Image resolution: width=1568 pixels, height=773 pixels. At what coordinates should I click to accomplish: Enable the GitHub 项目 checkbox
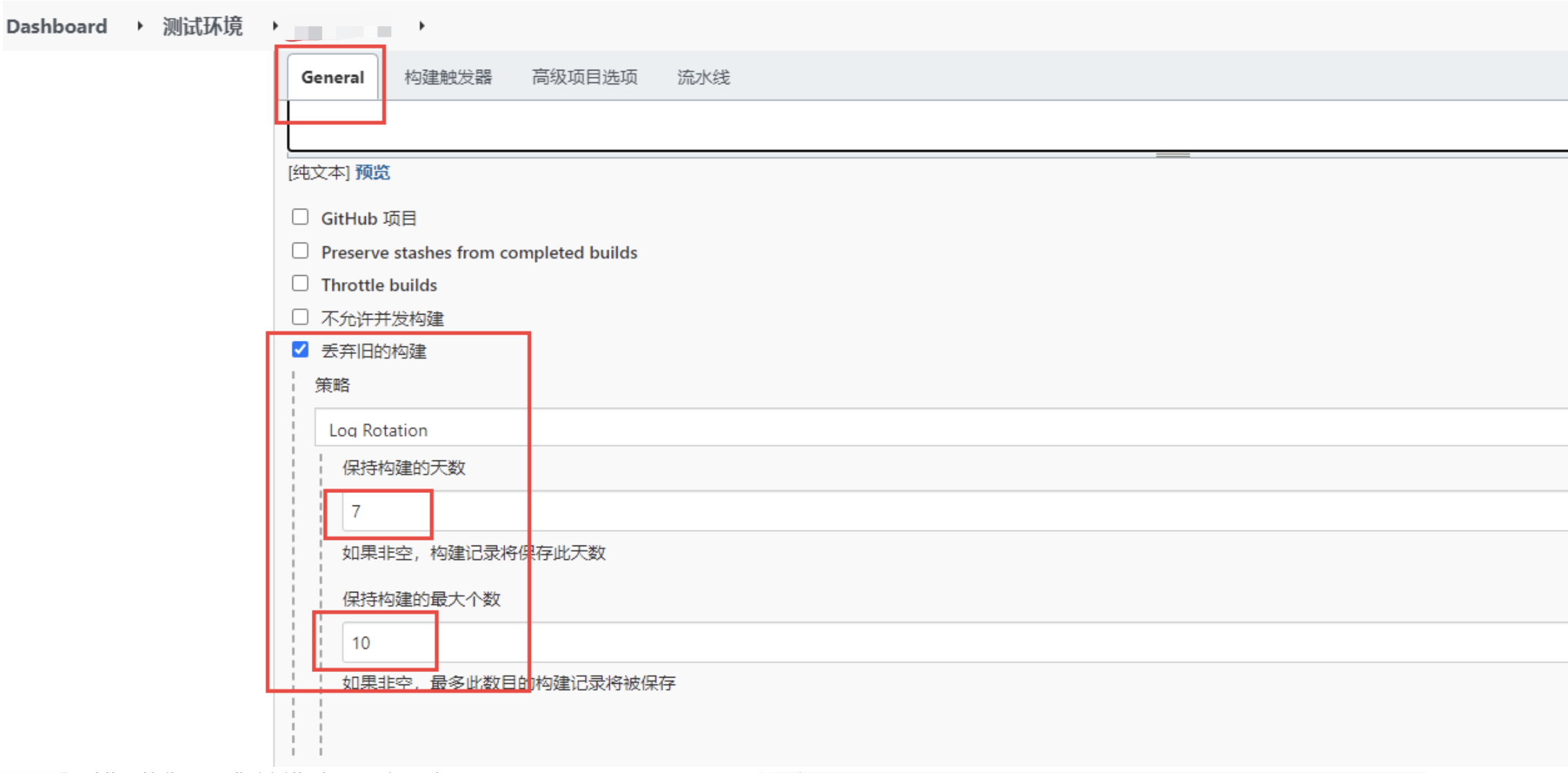(300, 217)
